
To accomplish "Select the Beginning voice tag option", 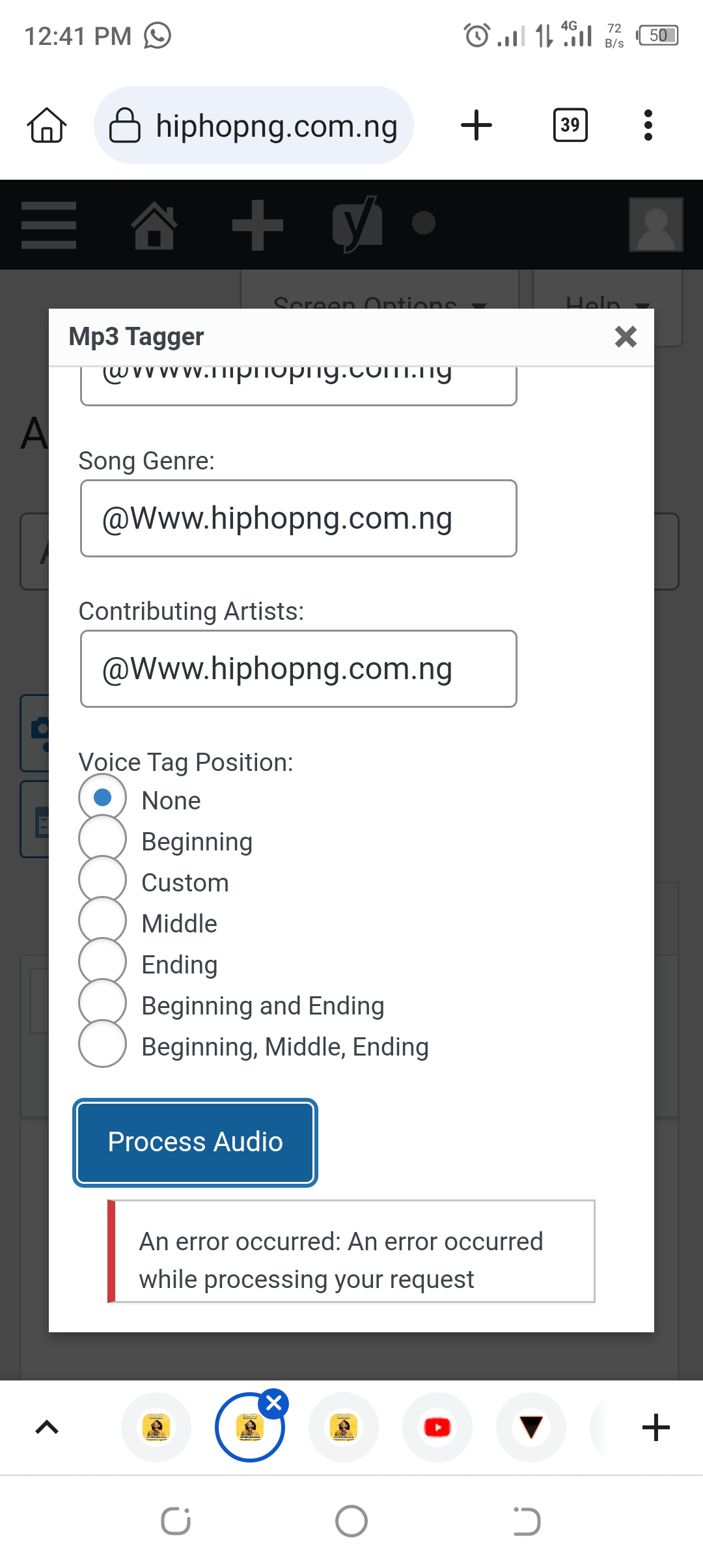I will tap(102, 840).
